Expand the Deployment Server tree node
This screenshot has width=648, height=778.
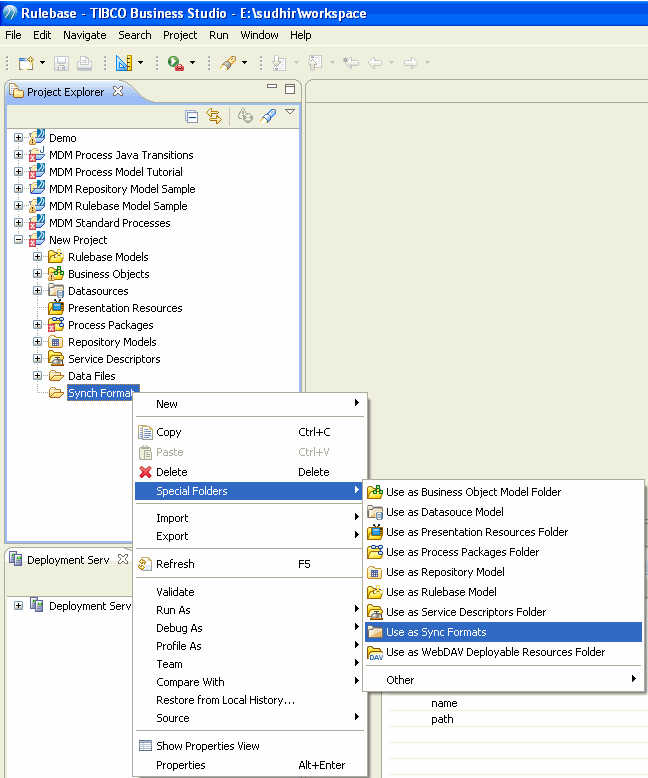click(x=18, y=605)
